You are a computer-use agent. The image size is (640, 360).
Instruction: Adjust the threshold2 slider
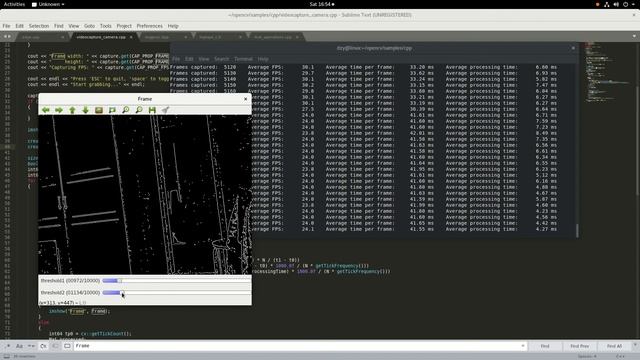[x=176, y=293]
